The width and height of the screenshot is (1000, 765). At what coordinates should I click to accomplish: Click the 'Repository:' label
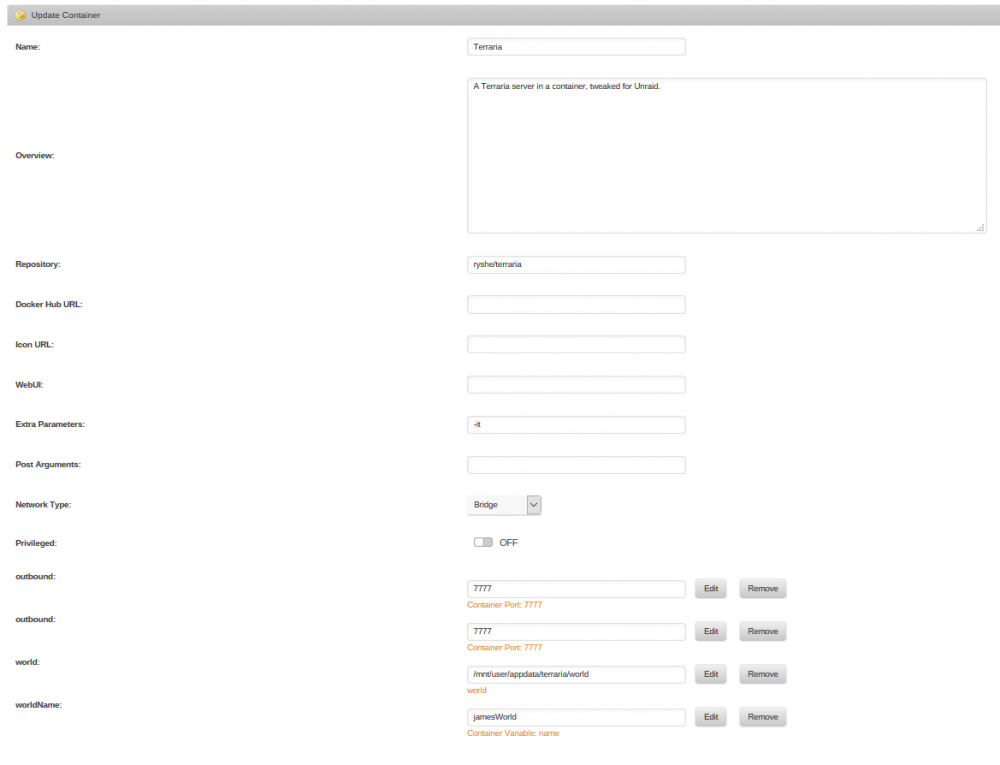click(x=38, y=264)
